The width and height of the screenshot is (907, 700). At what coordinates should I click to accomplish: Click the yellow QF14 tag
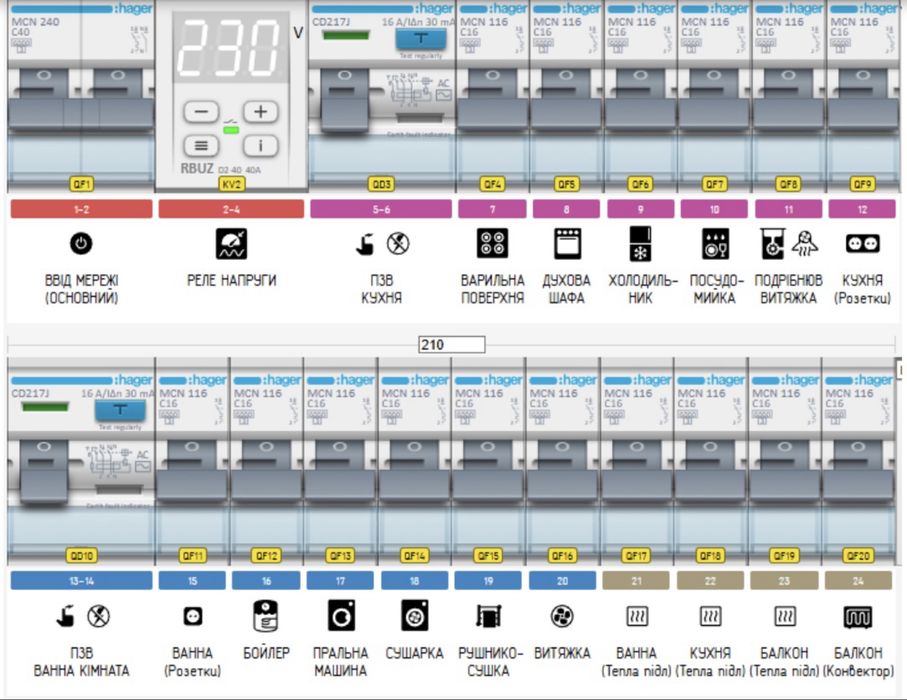point(415,555)
